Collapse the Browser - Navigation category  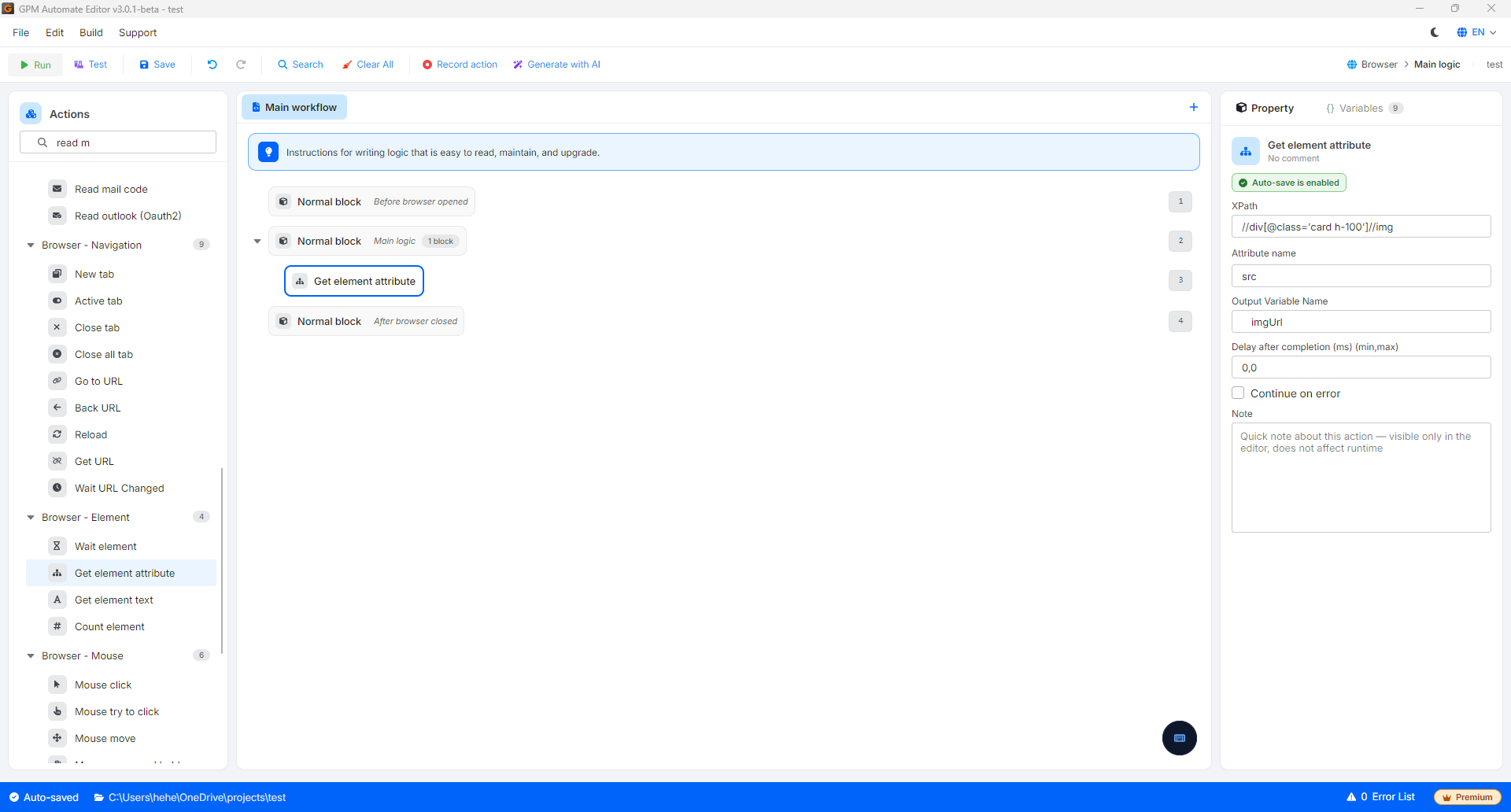tap(31, 245)
